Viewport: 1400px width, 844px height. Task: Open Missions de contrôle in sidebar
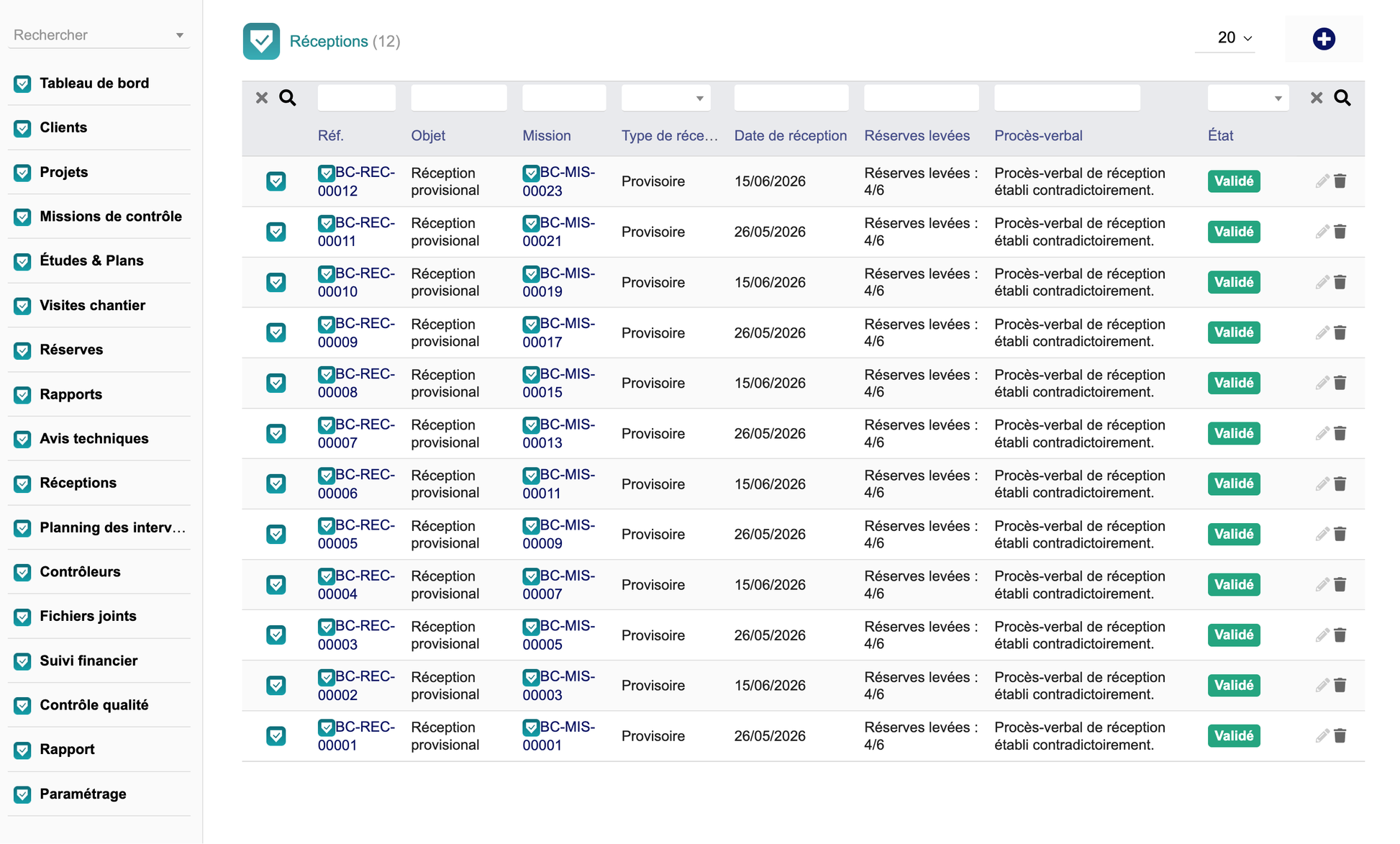tap(111, 217)
